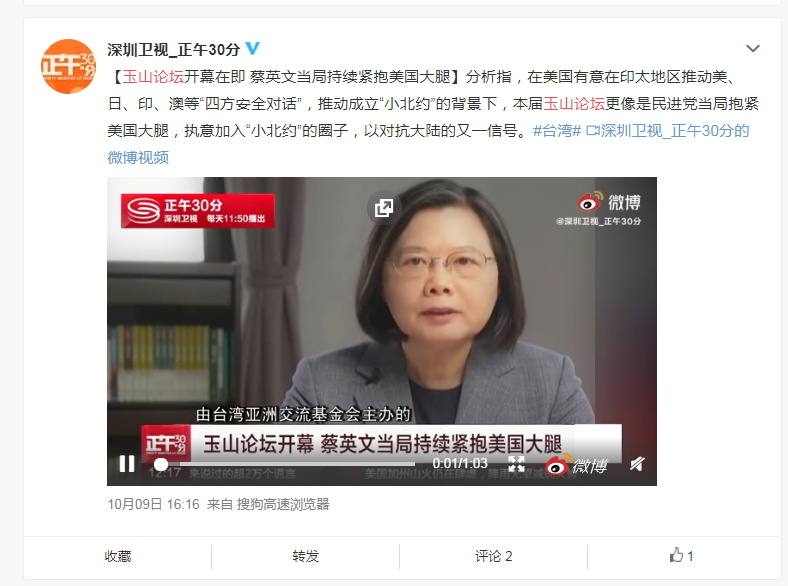Open the 评论 2 comments section
This screenshot has height=586, width=788.
[x=494, y=556]
